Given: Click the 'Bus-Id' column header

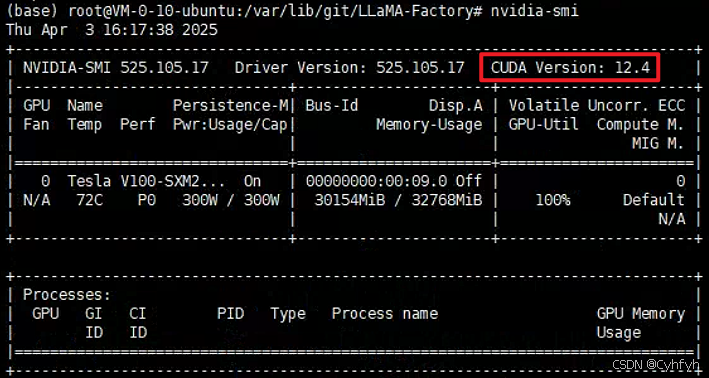Looking at the screenshot, I should point(332,106).
